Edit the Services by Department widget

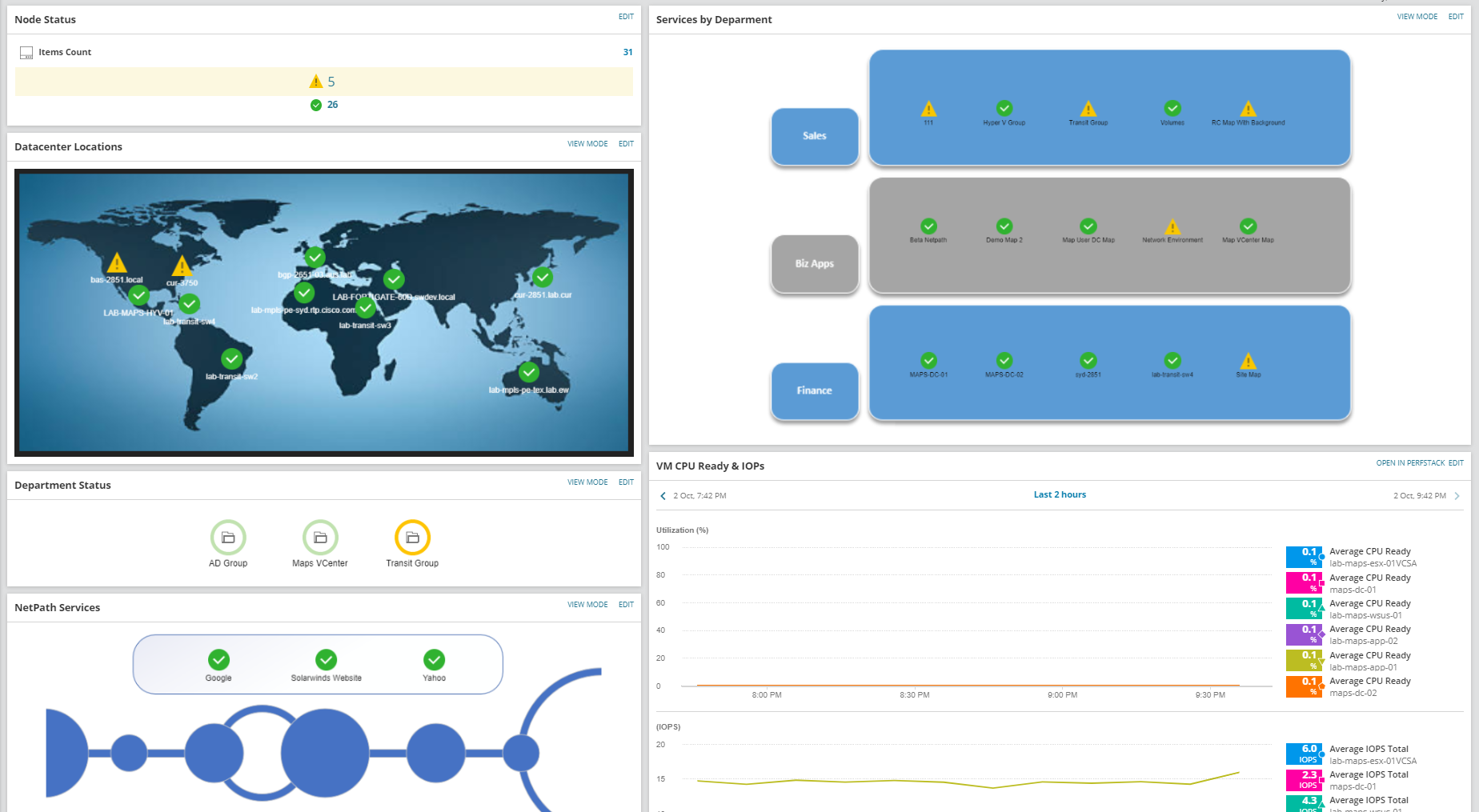[x=1456, y=17]
